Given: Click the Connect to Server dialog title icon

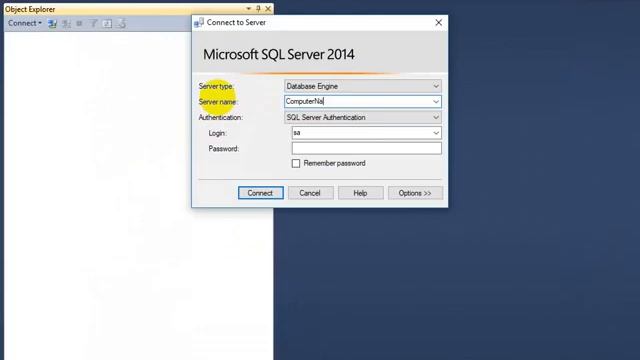Looking at the screenshot, I should 199,22.
